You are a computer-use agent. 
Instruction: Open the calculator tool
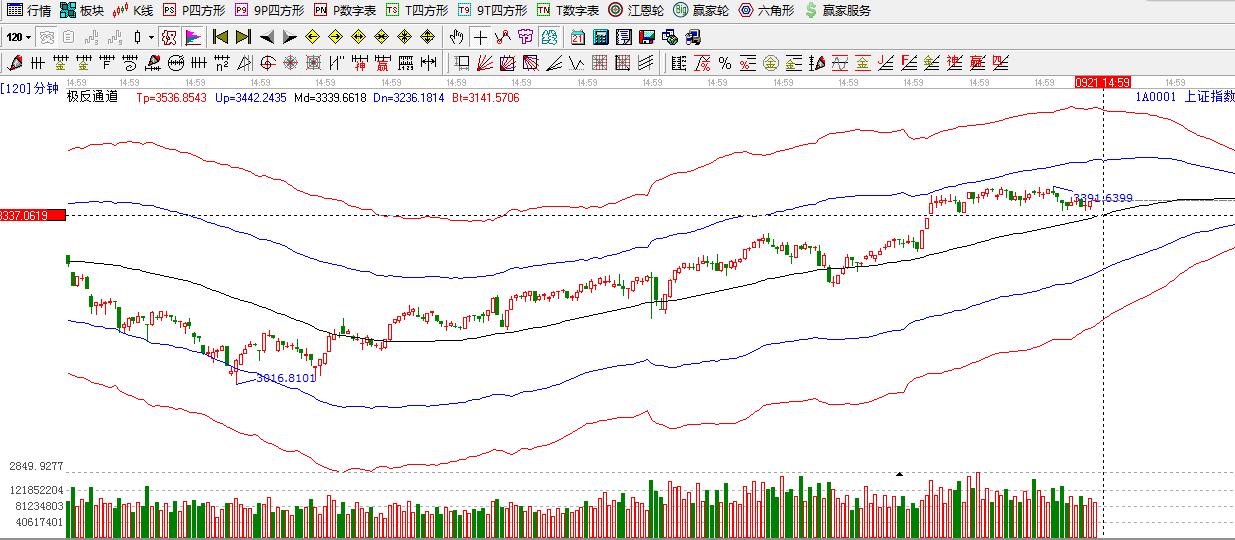pyautogui.click(x=601, y=37)
